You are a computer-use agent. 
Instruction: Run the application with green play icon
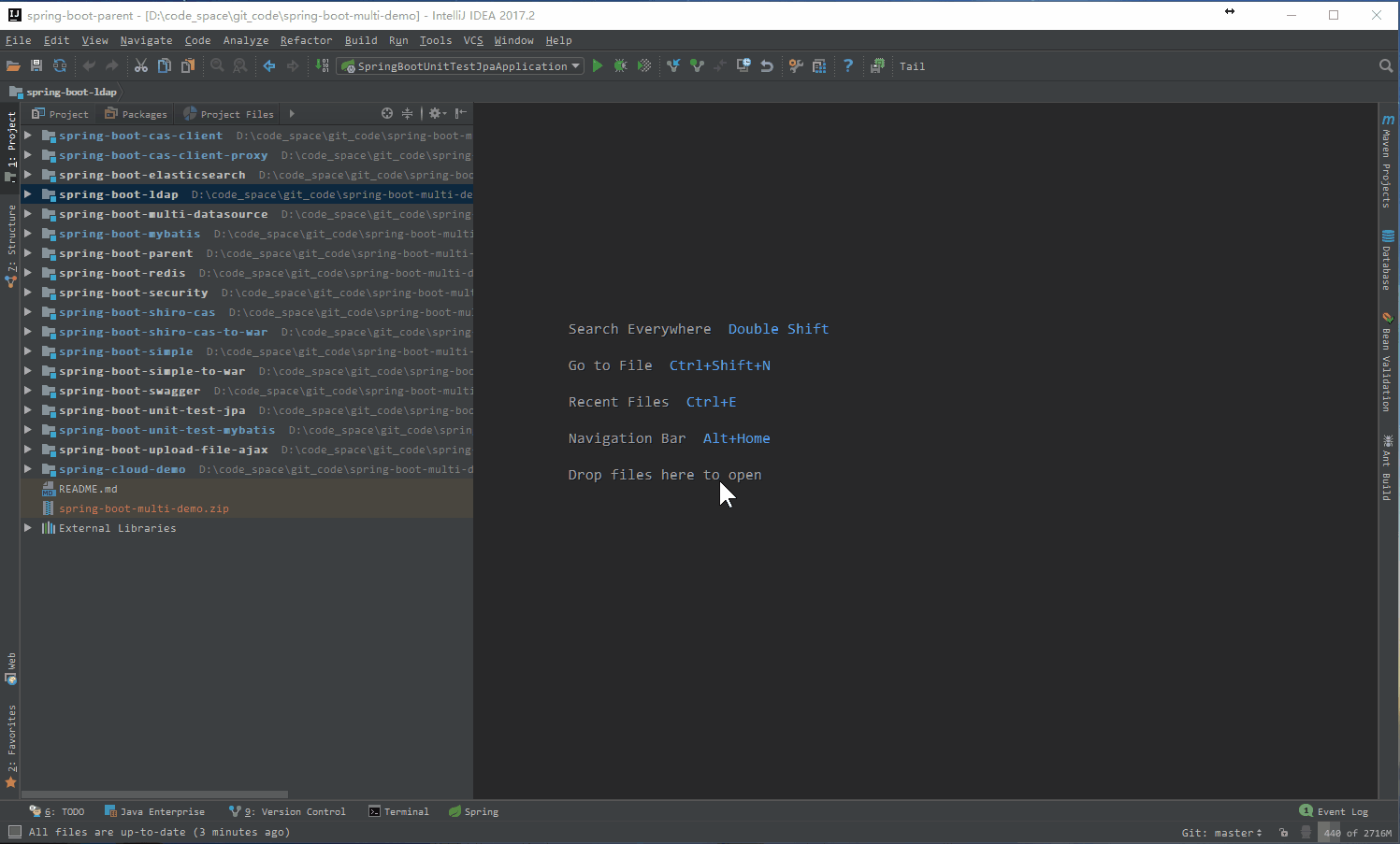point(598,66)
